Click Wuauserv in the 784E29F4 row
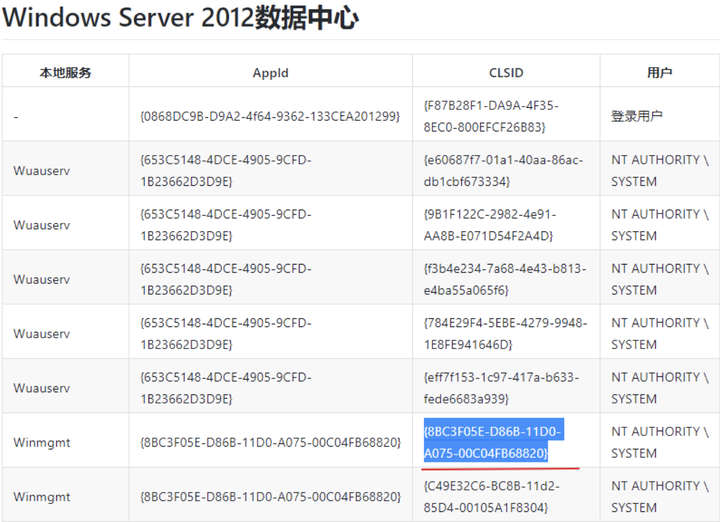This screenshot has width=720, height=522. [42, 333]
